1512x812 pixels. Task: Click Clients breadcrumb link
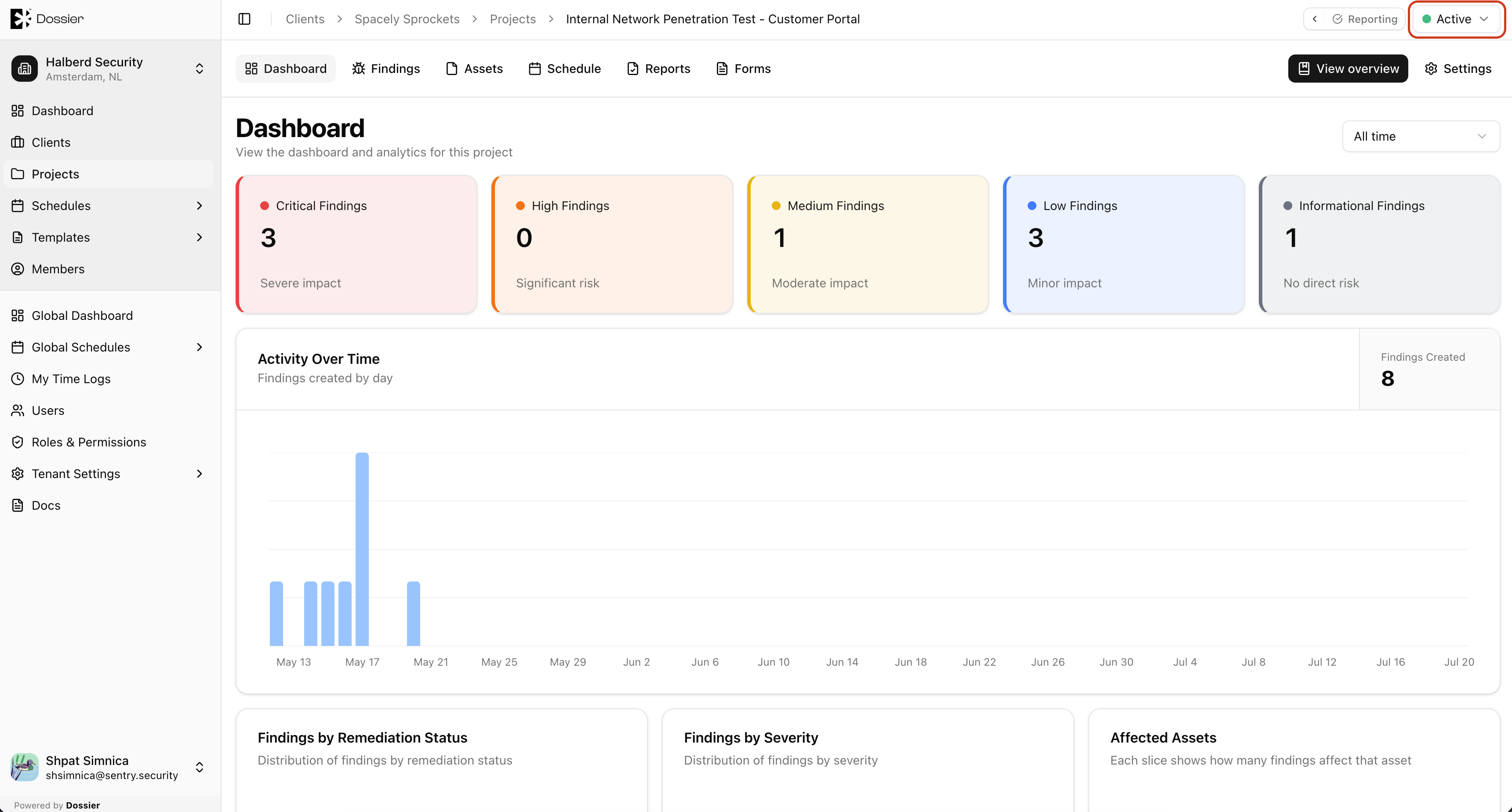[305, 19]
